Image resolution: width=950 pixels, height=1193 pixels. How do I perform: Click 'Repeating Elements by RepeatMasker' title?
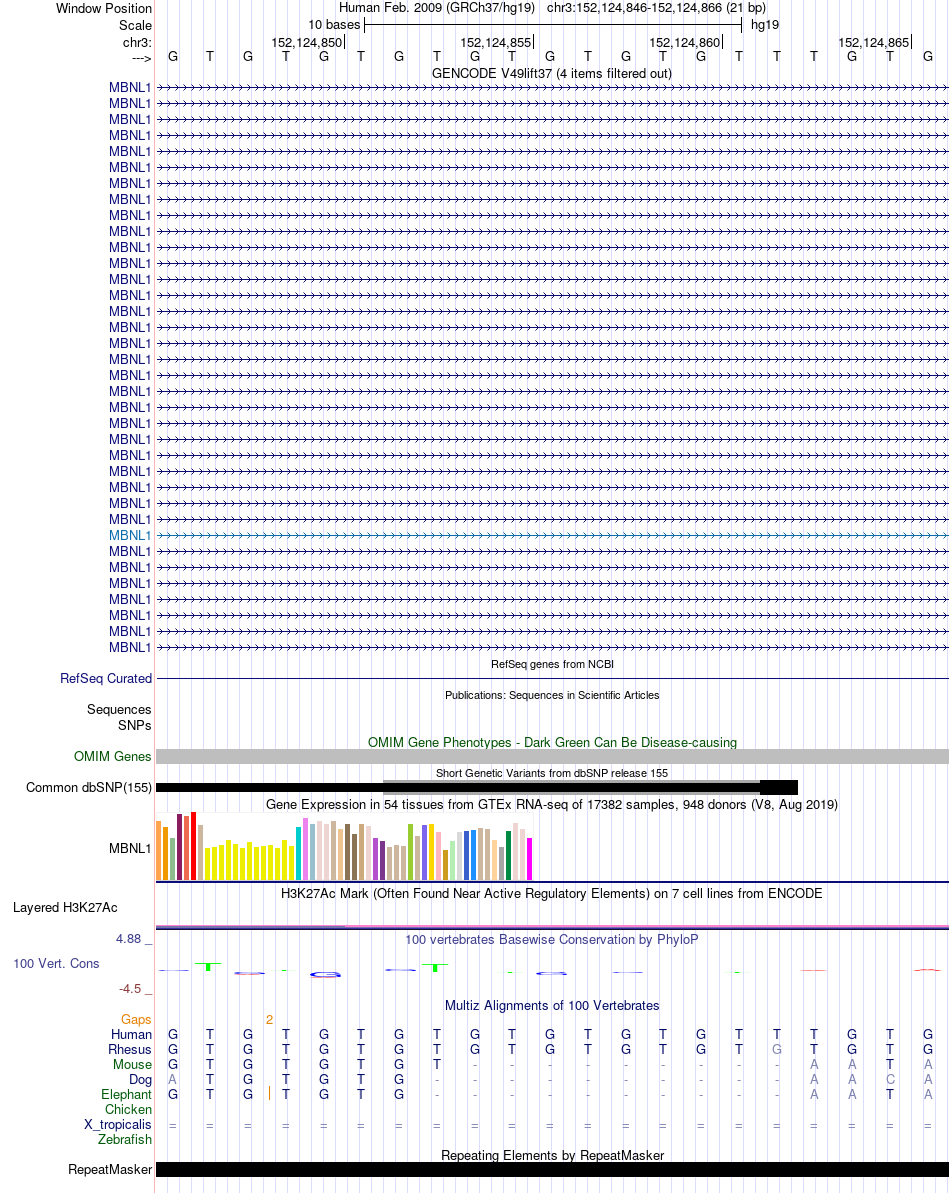552,1155
